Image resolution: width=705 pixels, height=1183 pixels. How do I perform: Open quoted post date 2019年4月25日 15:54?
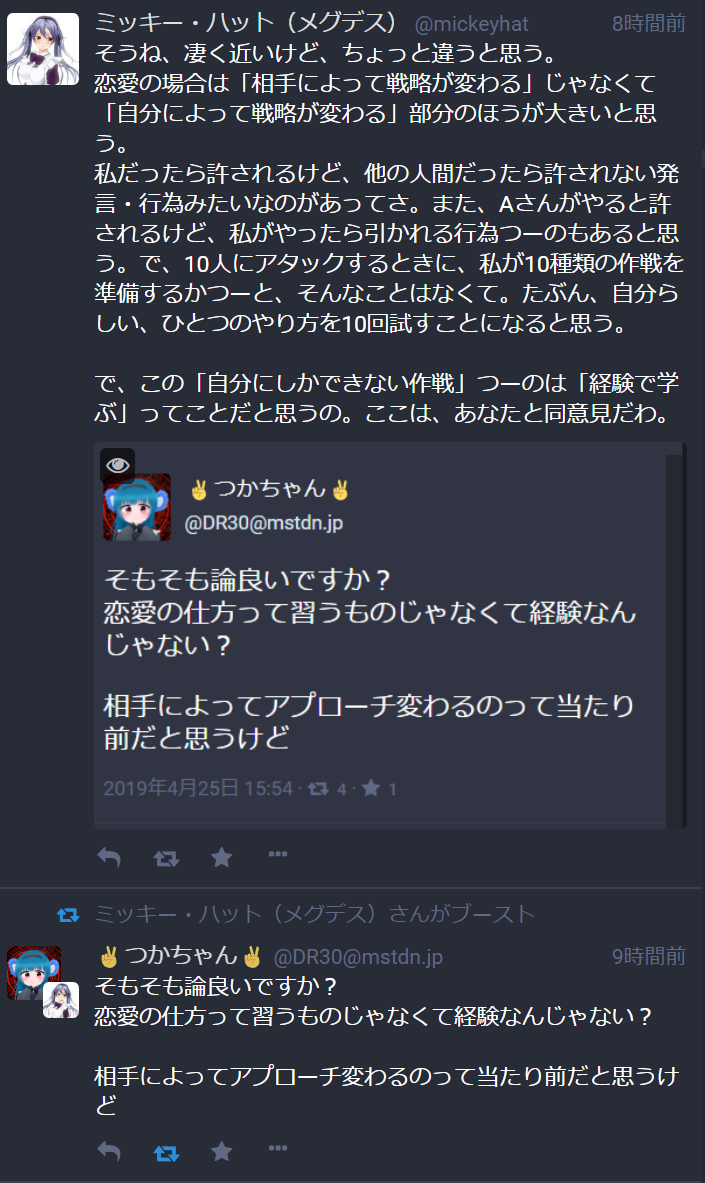[198, 788]
